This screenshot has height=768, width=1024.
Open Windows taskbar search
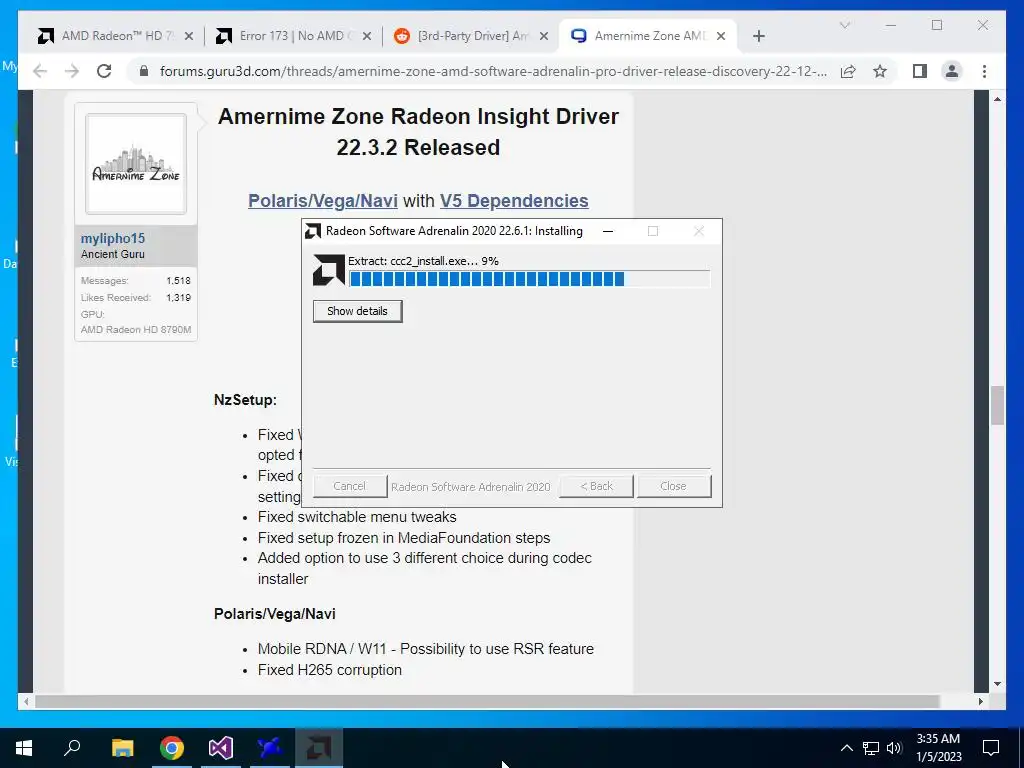pos(73,748)
